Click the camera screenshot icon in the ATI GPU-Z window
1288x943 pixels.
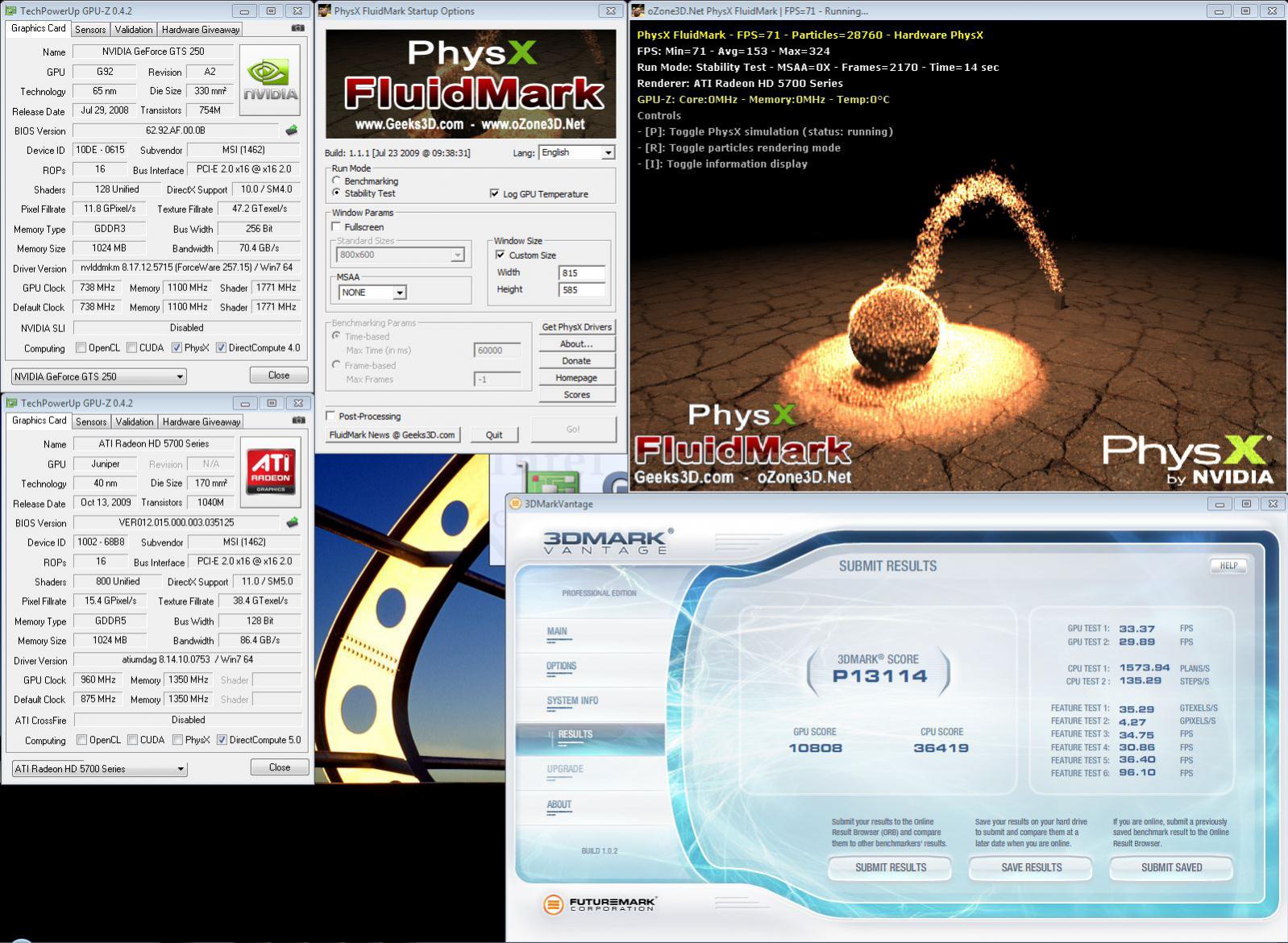(x=299, y=420)
